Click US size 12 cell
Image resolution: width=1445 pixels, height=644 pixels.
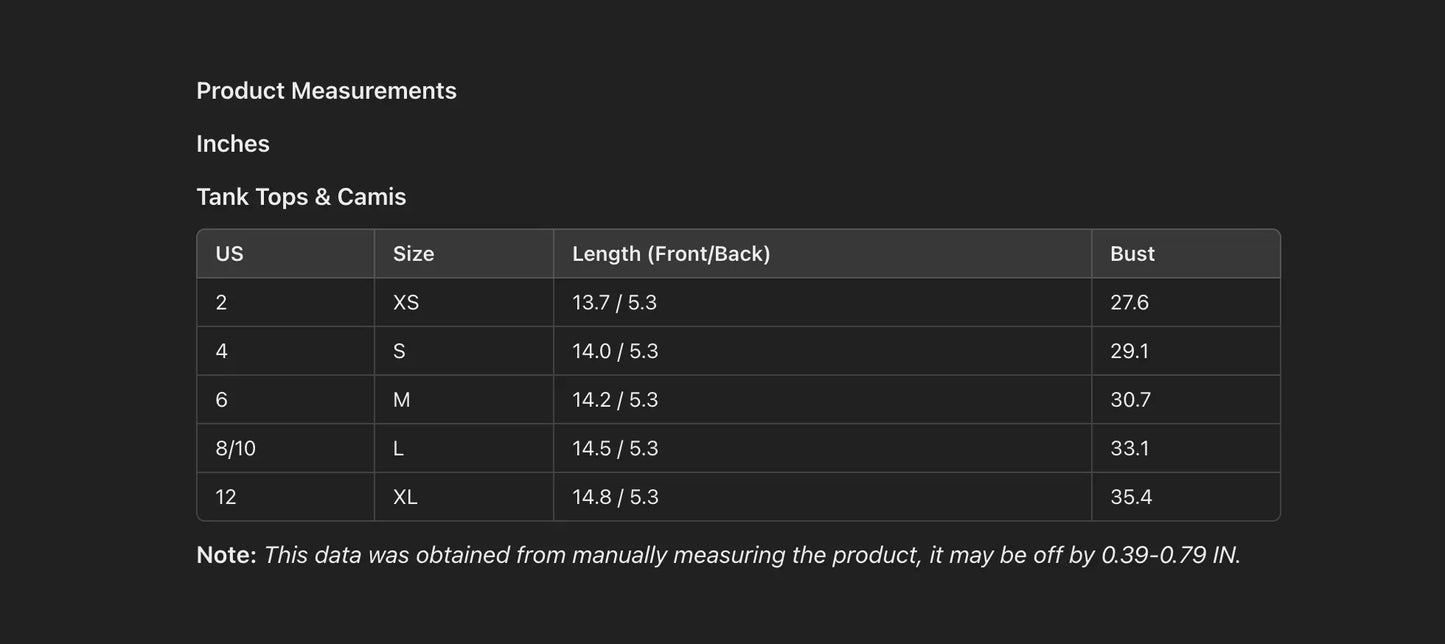[x=226, y=497]
